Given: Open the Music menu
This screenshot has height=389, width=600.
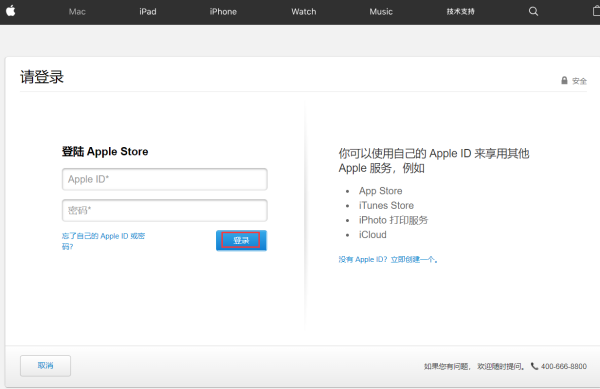Looking at the screenshot, I should point(381,12).
